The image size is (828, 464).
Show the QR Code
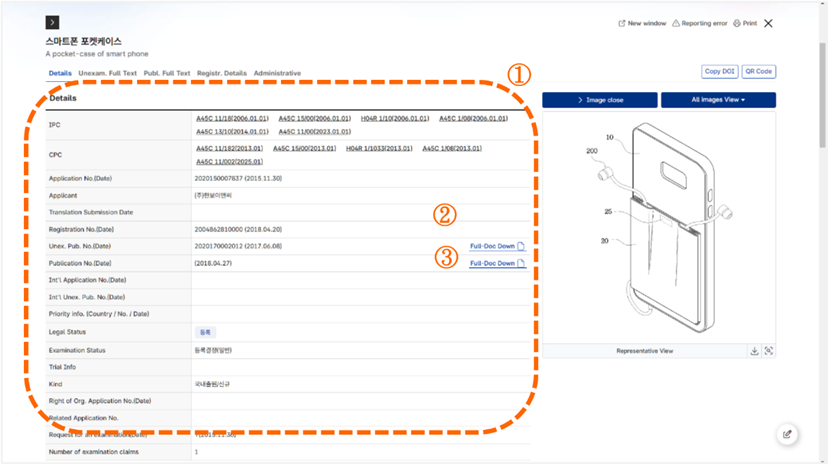tap(759, 72)
